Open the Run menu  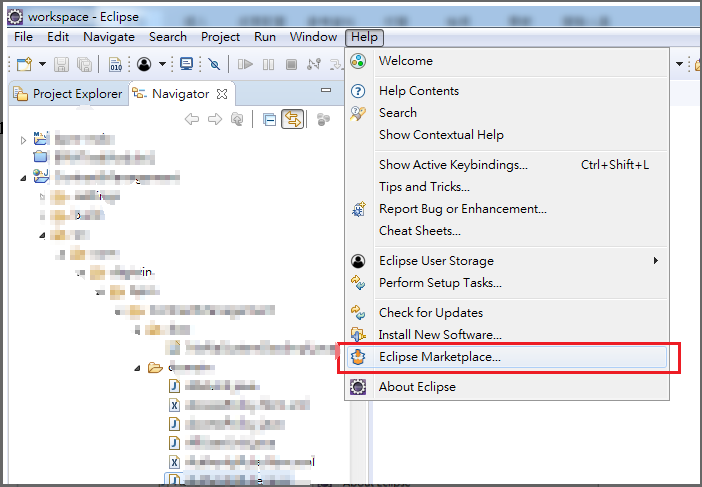(x=265, y=37)
